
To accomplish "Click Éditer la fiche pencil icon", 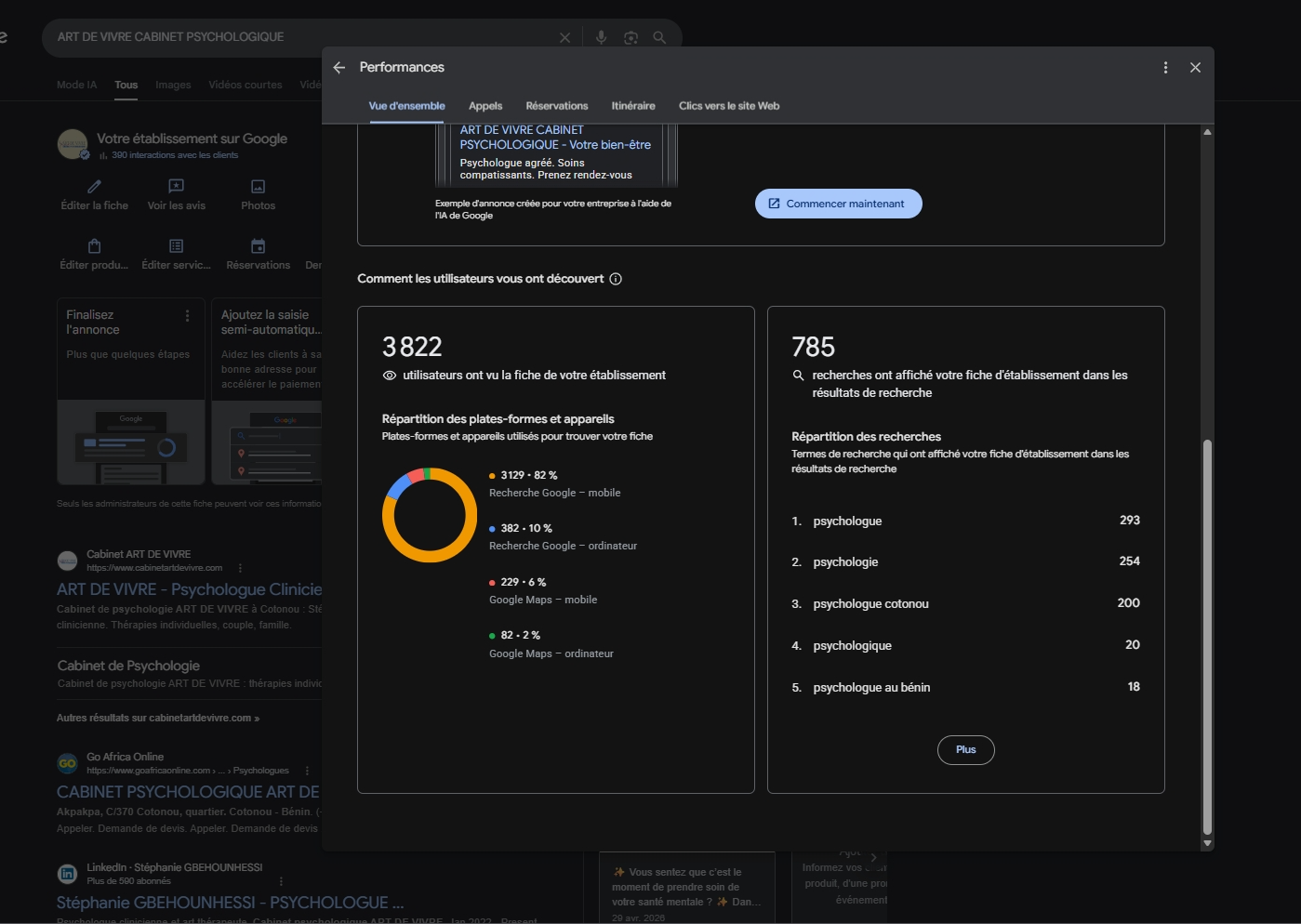I will tap(94, 186).
